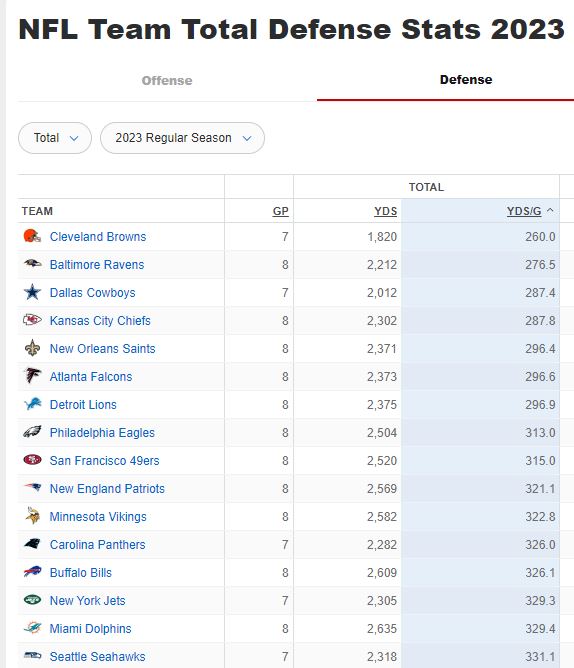Click the 2,012 total yards cell

tap(382, 293)
